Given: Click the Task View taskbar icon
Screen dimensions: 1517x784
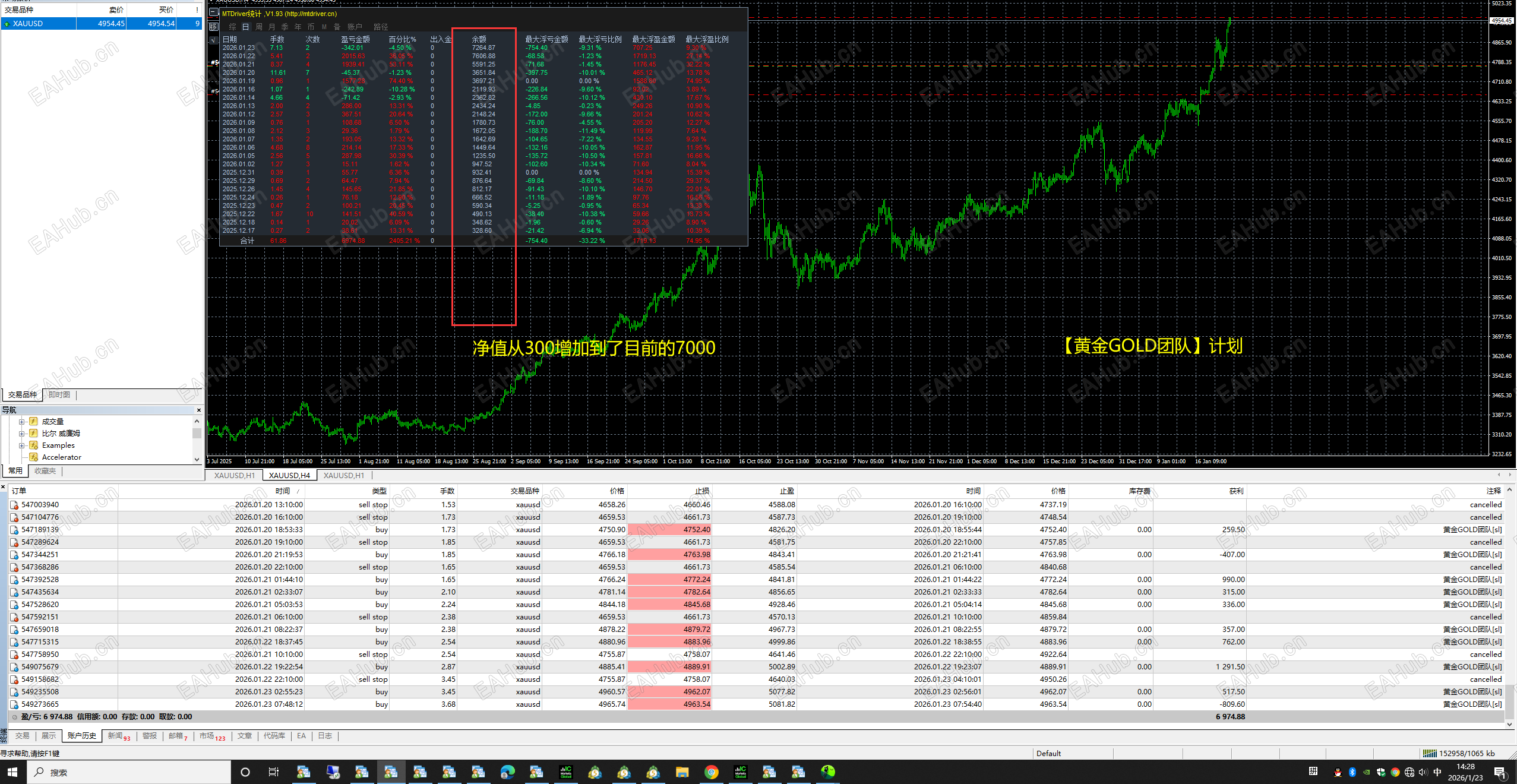Looking at the screenshot, I should click(273, 772).
